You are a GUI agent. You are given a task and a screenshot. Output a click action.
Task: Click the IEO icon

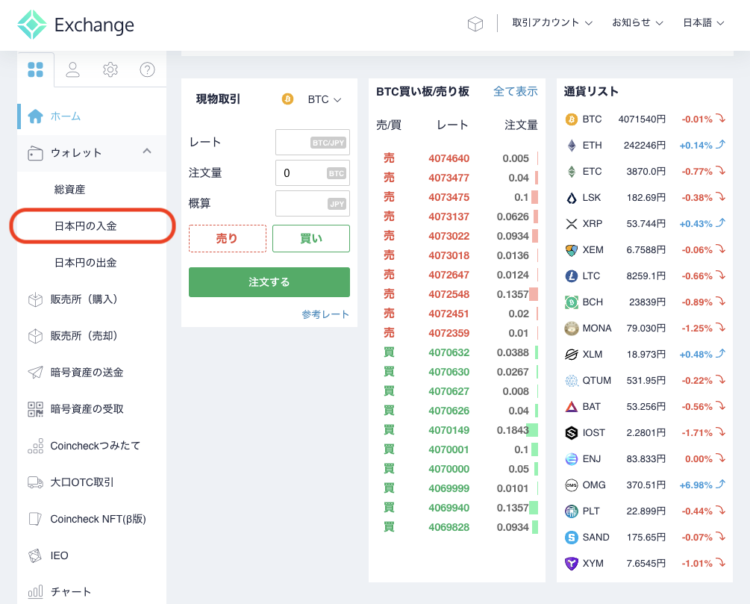coord(35,556)
